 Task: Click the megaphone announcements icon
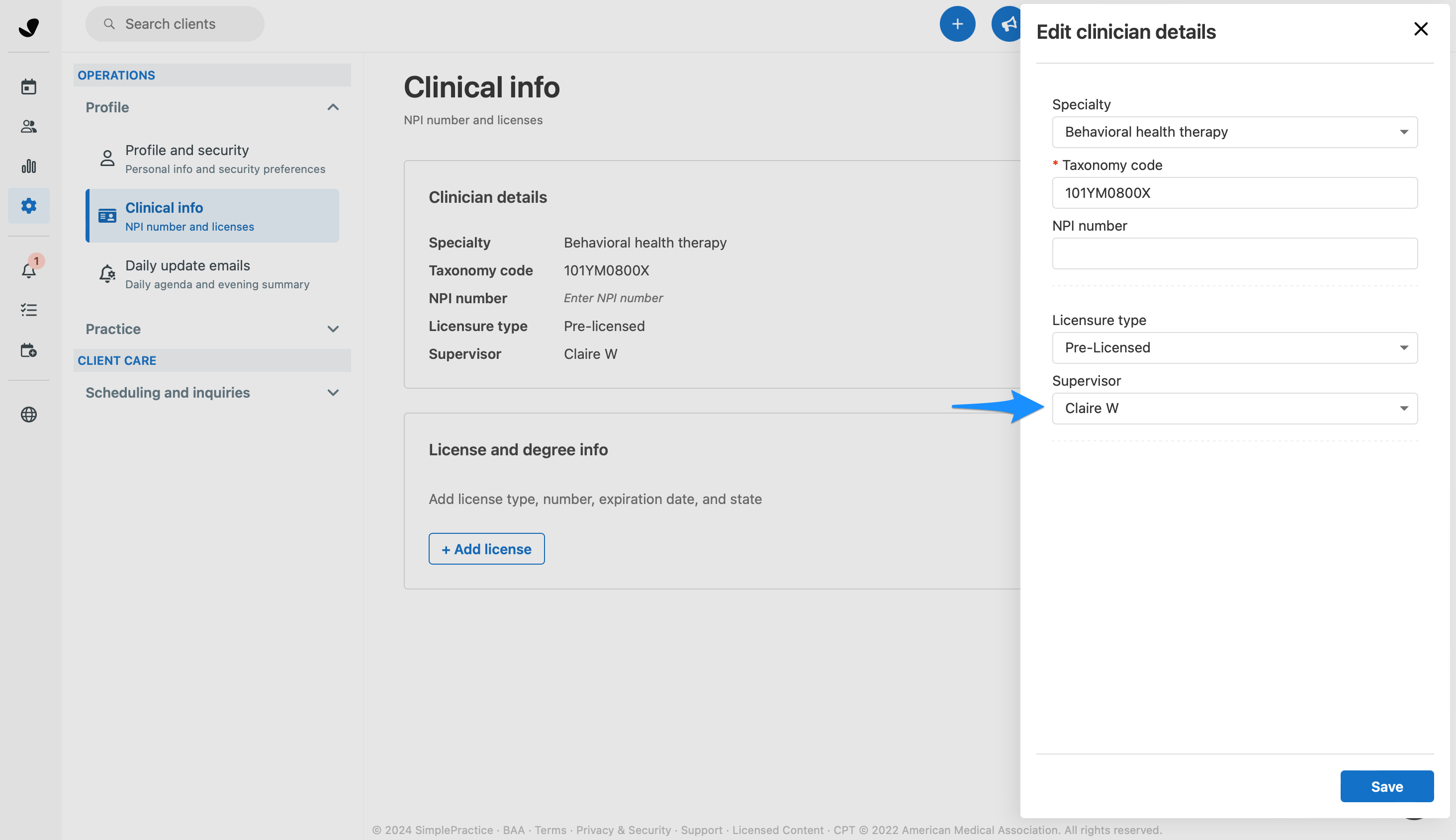tap(1007, 24)
